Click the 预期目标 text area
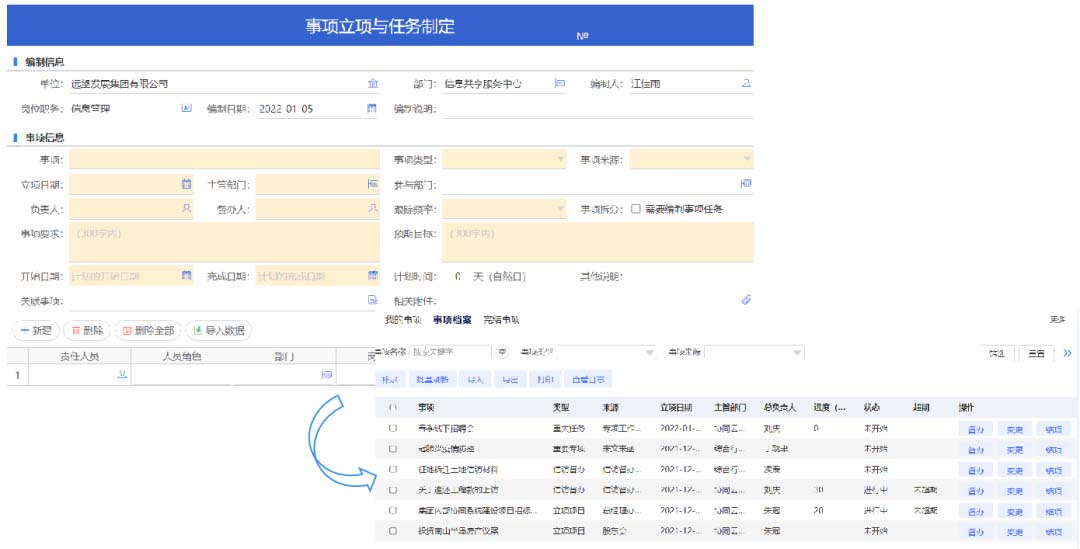The image size is (1080, 549). (598, 242)
